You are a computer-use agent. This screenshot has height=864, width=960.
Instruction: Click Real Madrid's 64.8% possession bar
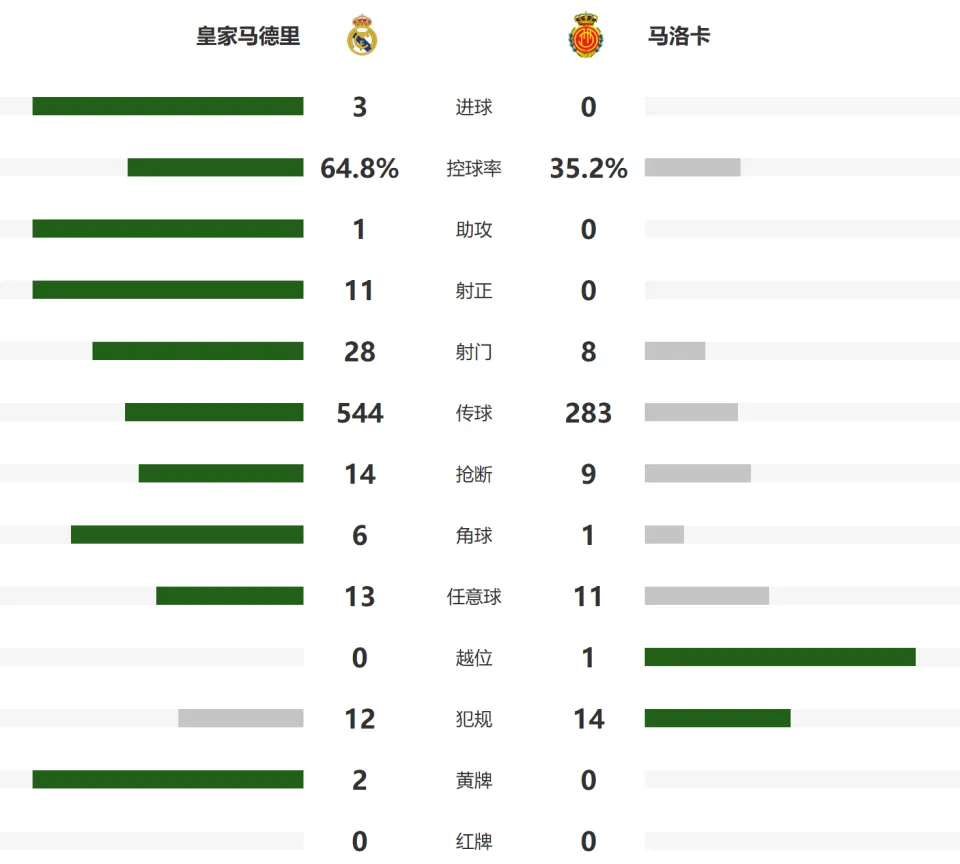coord(216,167)
